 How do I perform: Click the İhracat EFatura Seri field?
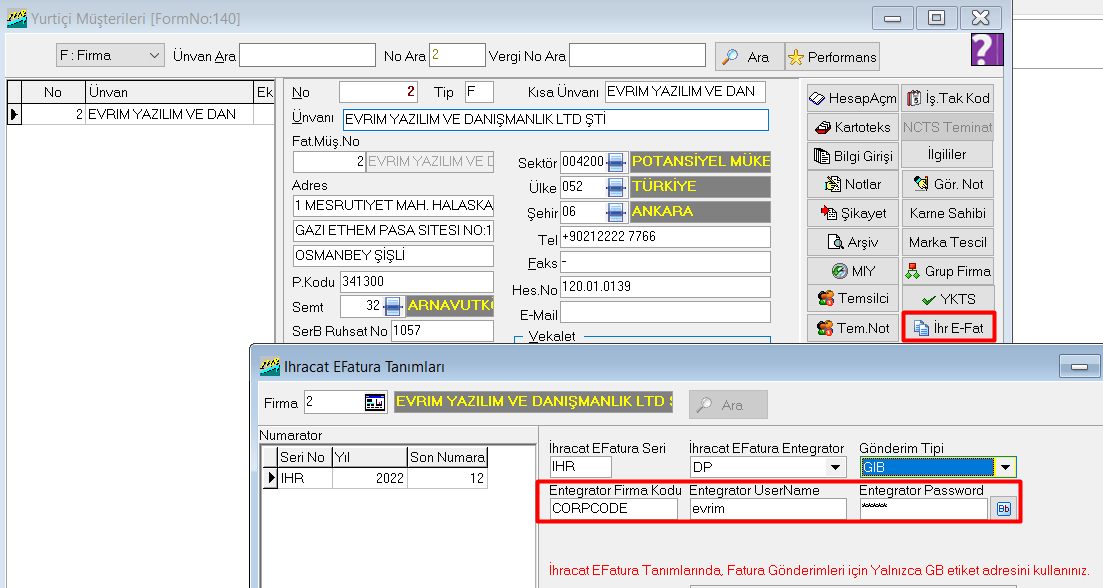[580, 467]
